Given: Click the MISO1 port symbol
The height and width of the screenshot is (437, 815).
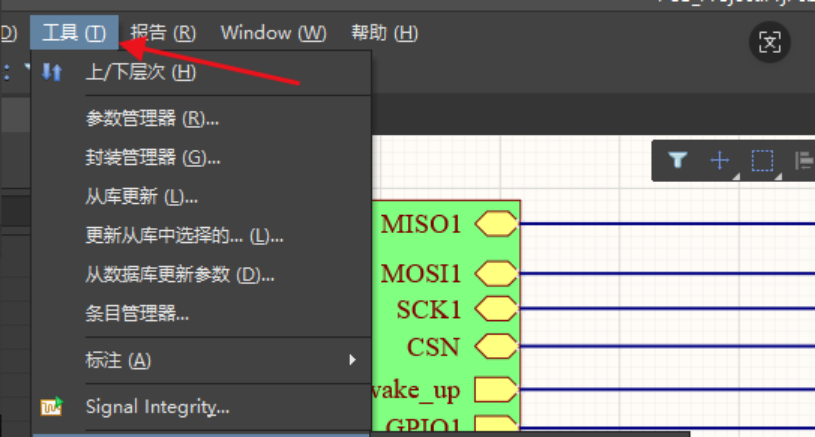Looking at the screenshot, I should coord(496,224).
